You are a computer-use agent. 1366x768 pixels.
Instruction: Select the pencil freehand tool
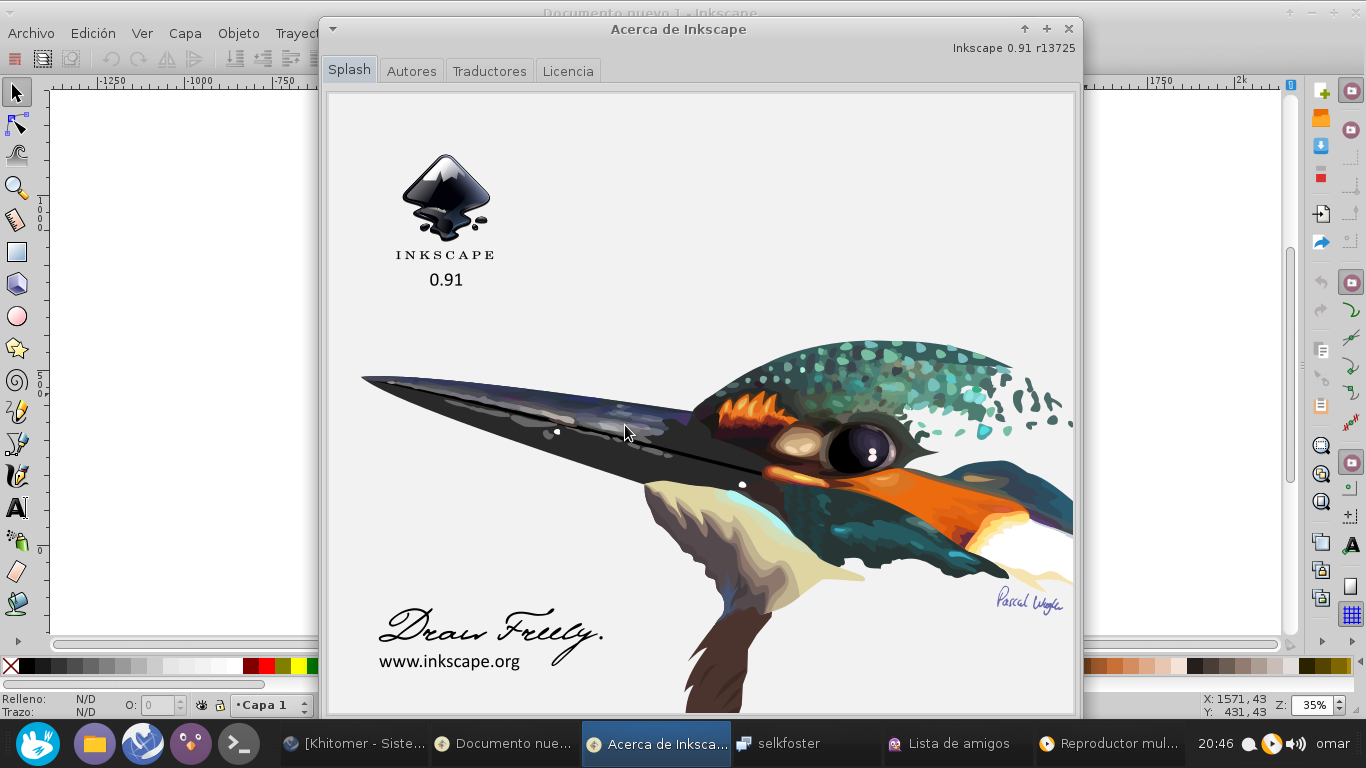16,412
